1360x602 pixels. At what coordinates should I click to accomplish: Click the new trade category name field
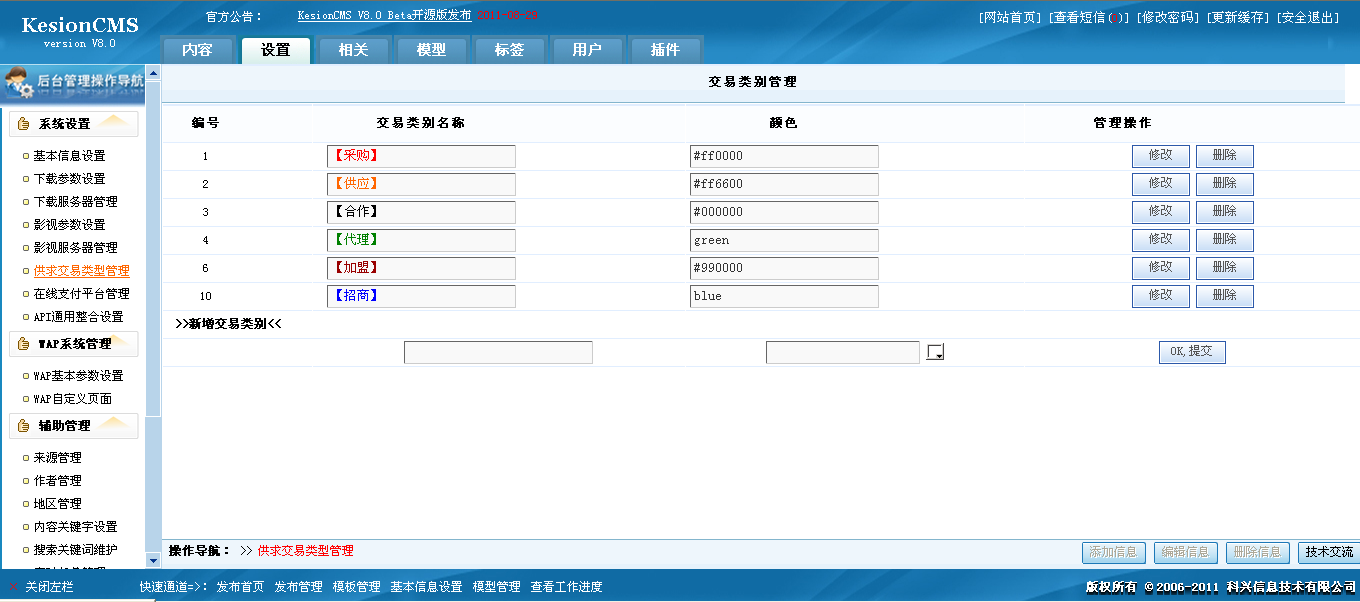(498, 353)
